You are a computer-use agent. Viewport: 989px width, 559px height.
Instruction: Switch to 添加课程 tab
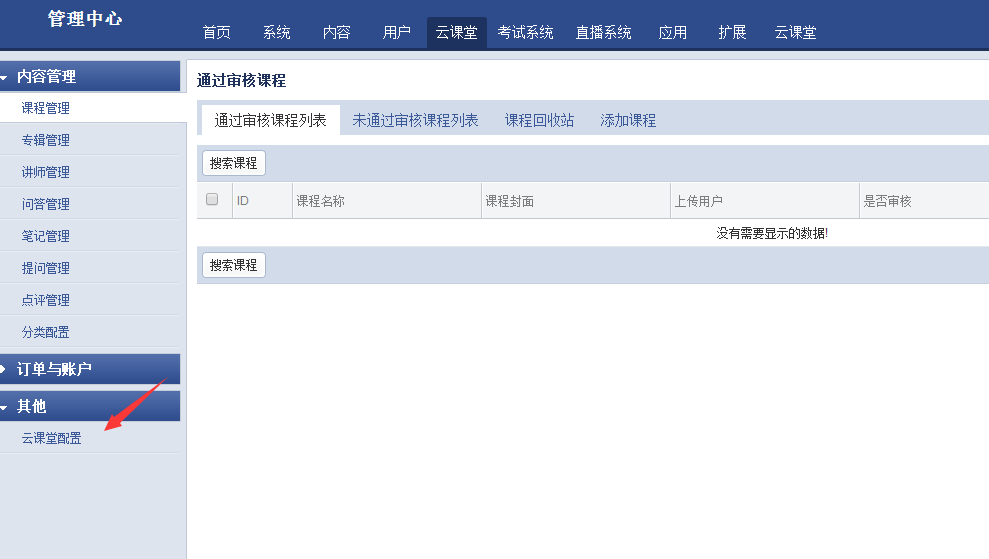pos(628,121)
